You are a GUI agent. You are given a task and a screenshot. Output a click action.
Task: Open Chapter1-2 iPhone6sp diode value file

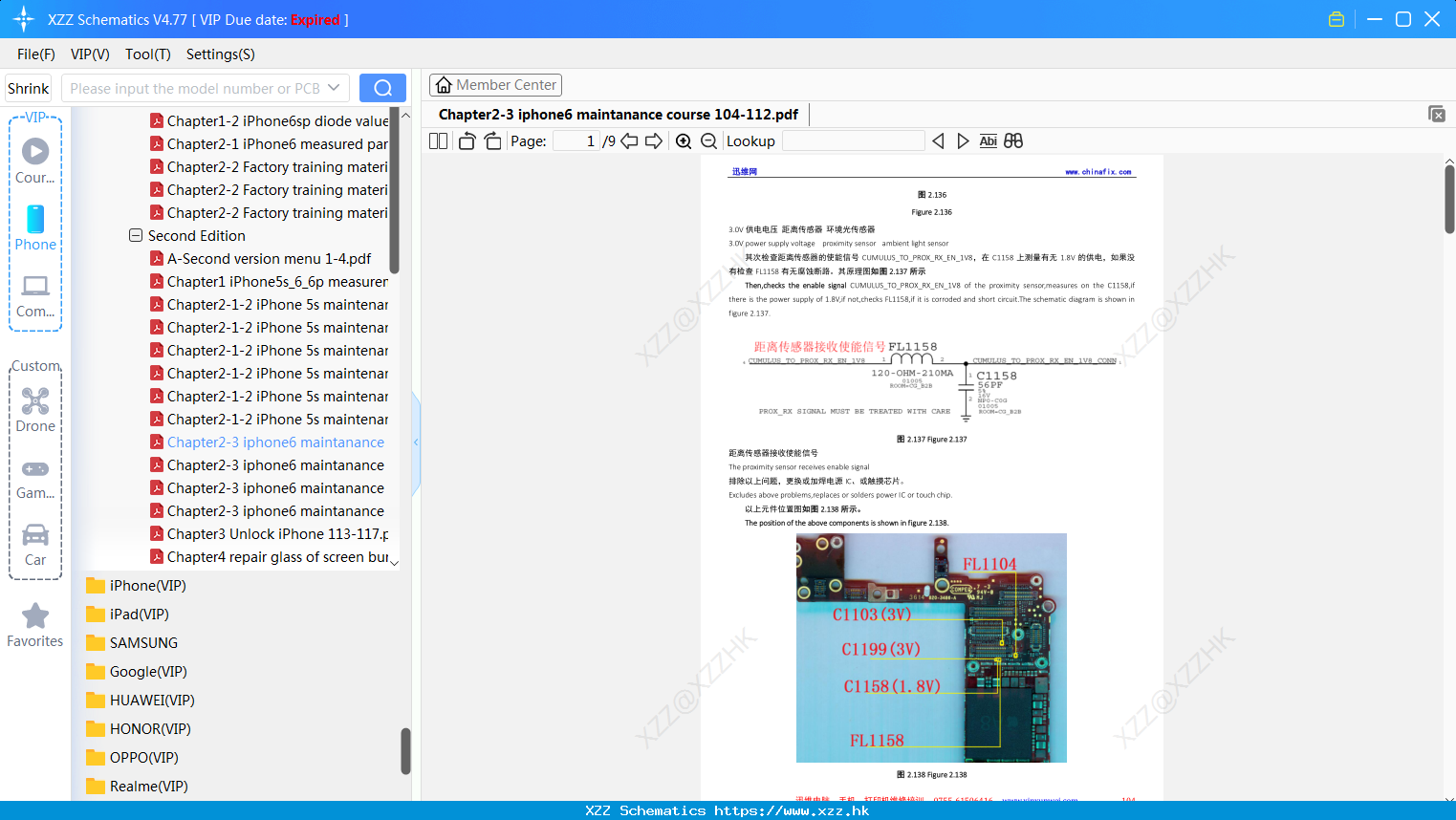269,121
